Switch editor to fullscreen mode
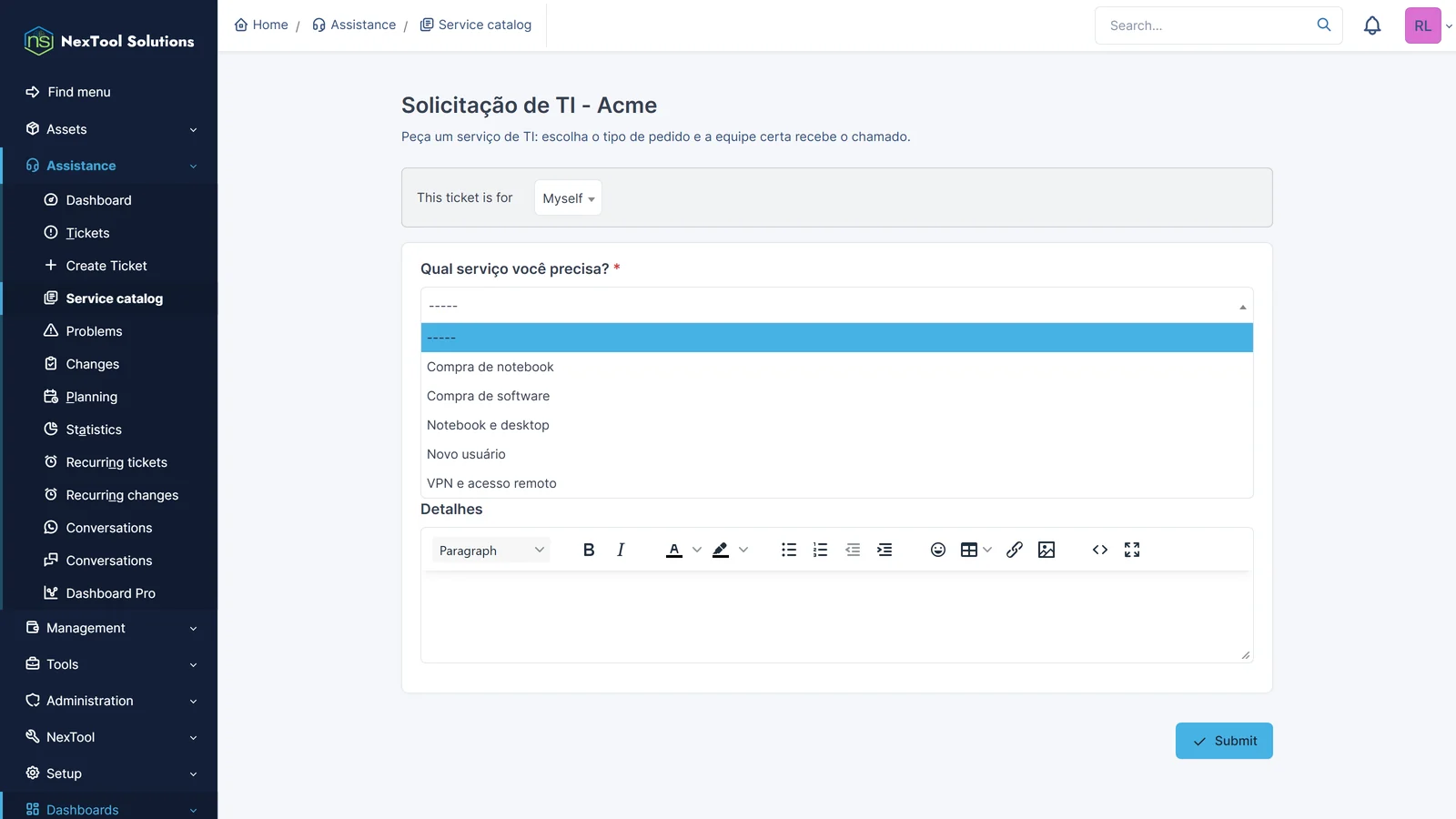This screenshot has height=819, width=1456. click(1132, 550)
